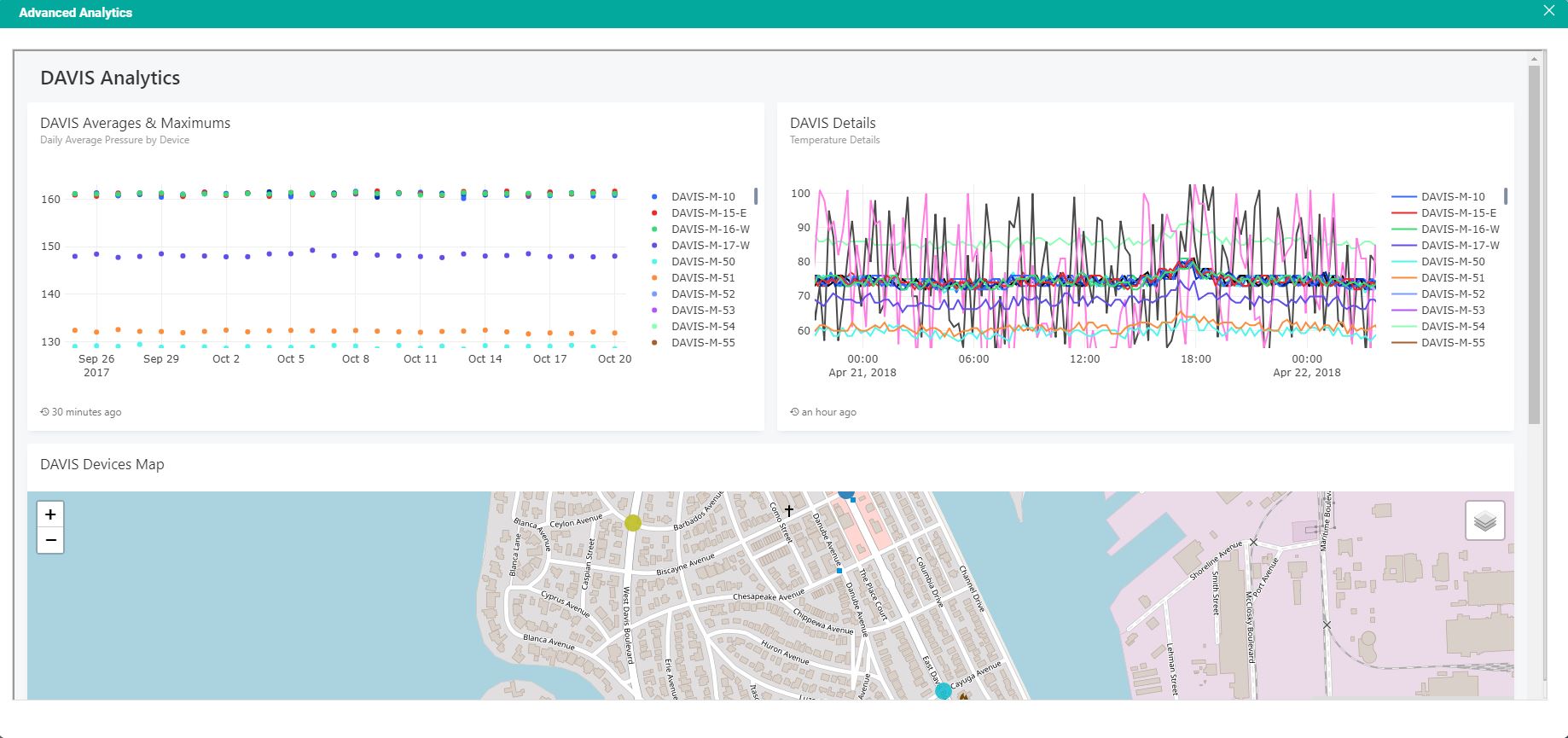Click the dashboard vertical scrollbar thumb
The height and width of the screenshot is (738, 1568).
click(1534, 243)
